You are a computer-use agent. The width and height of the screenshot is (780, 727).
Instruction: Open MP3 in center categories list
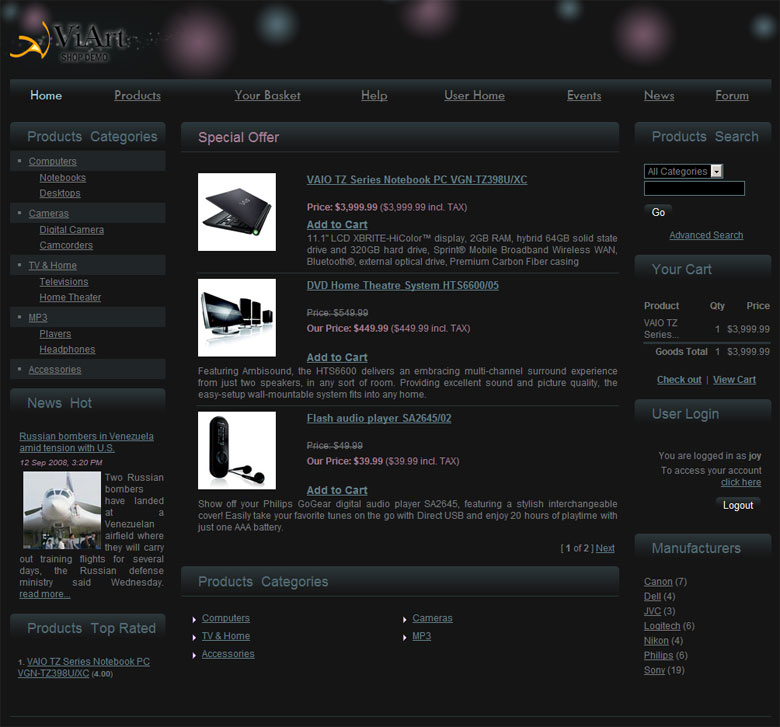[421, 636]
